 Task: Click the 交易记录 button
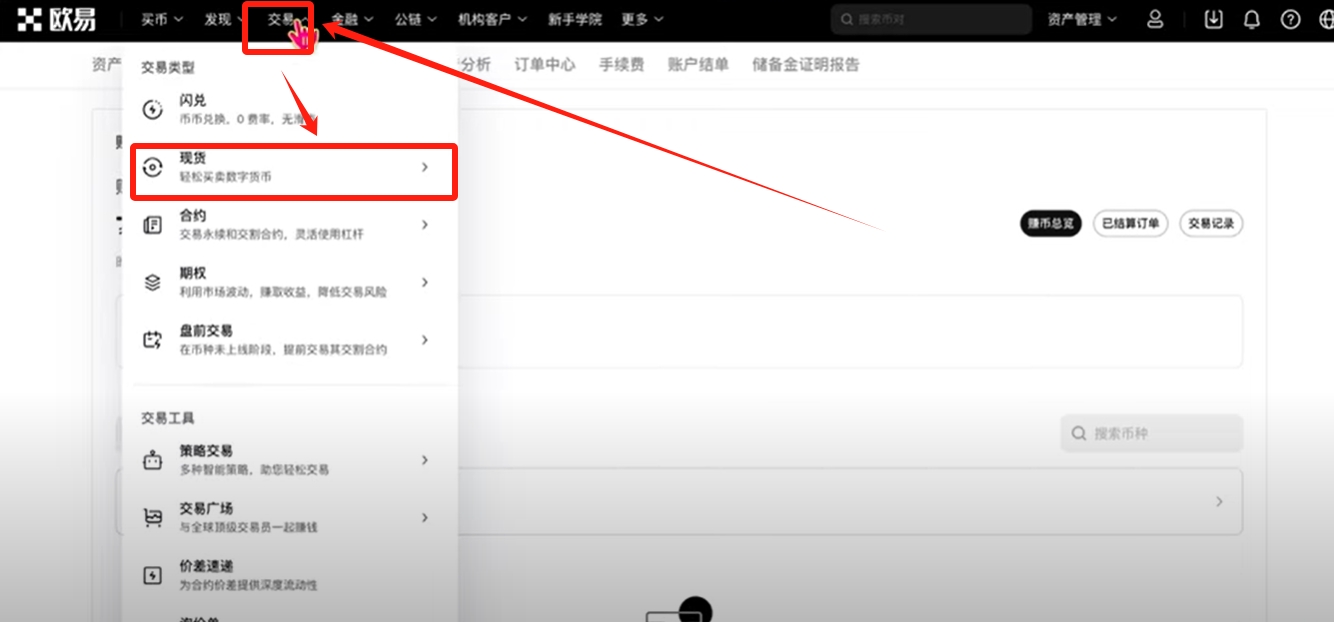[1211, 224]
